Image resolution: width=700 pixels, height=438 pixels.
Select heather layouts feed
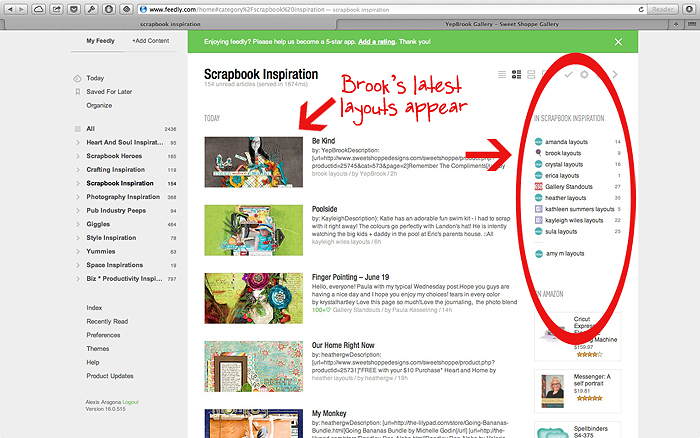tap(565, 198)
